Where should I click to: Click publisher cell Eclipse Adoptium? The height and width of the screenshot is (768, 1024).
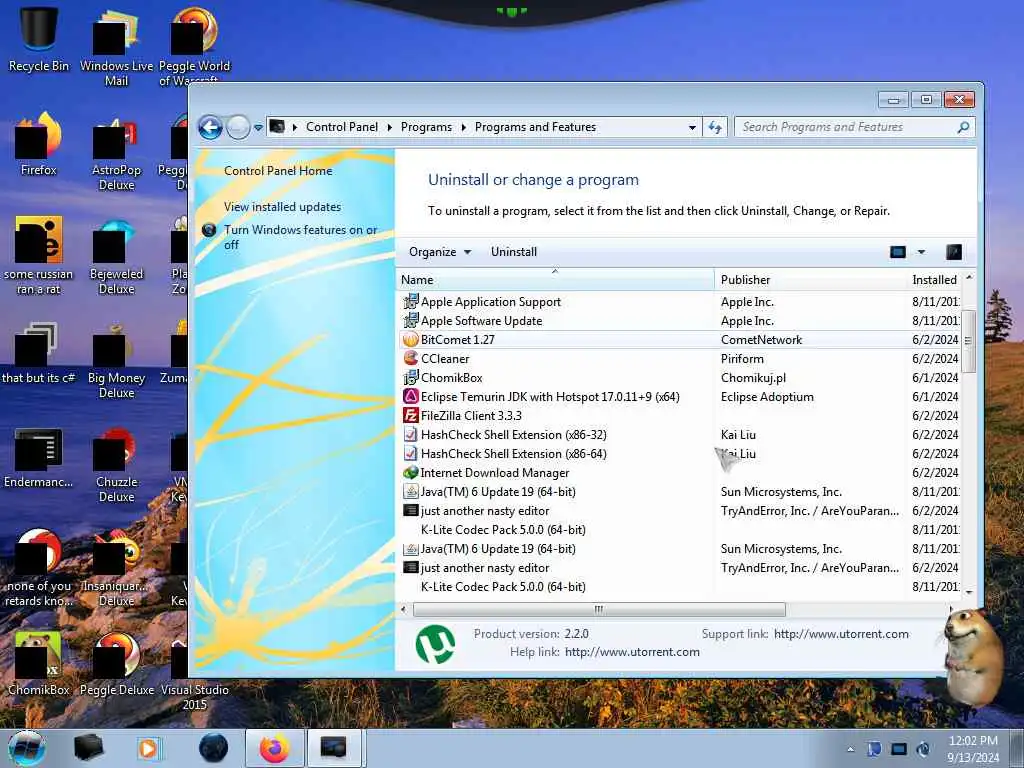[x=767, y=396]
